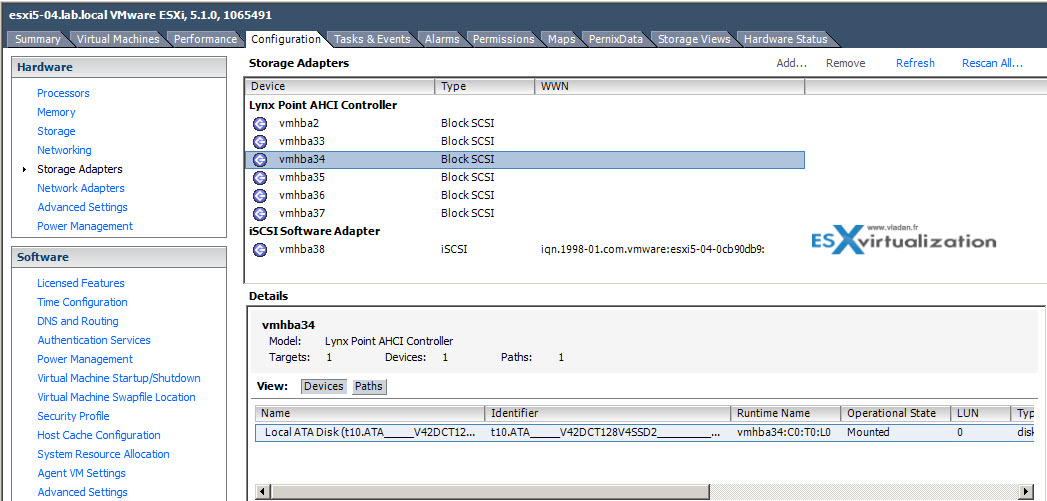Image resolution: width=1047 pixels, height=501 pixels.
Task: Click the vmhba34 adapter icon
Action: point(260,160)
